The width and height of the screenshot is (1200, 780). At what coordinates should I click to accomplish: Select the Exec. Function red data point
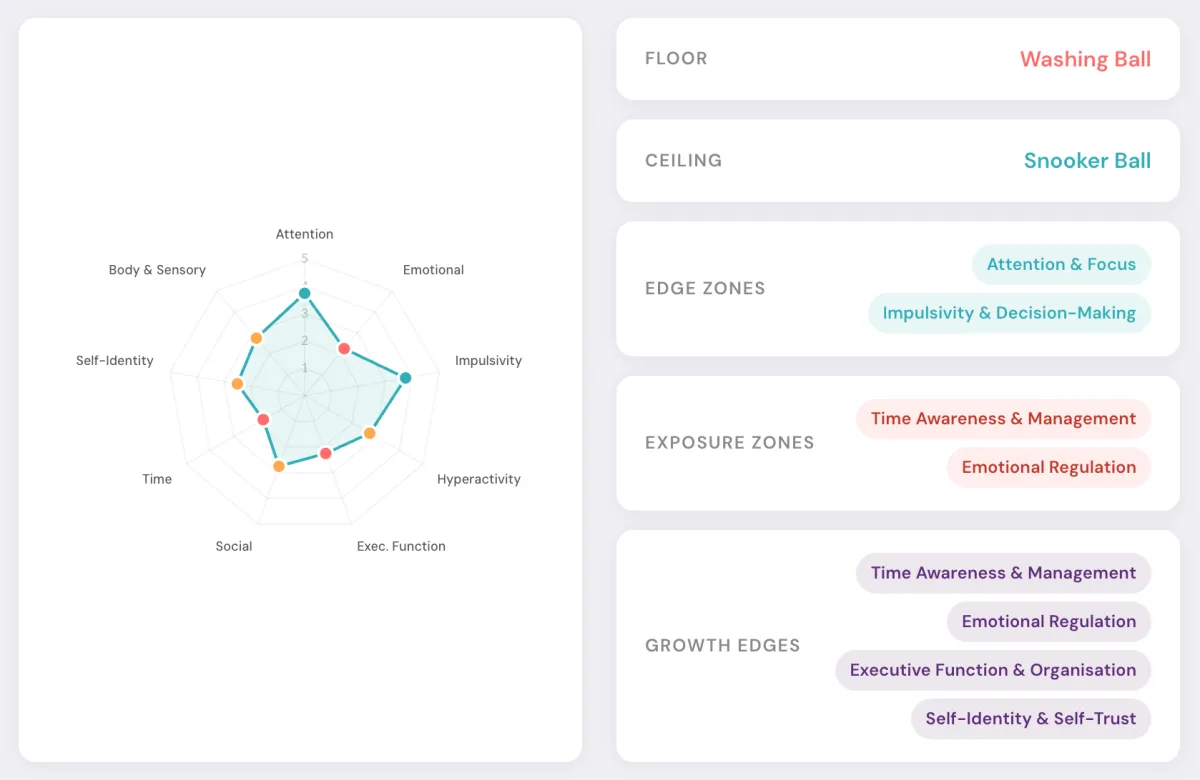(325, 454)
